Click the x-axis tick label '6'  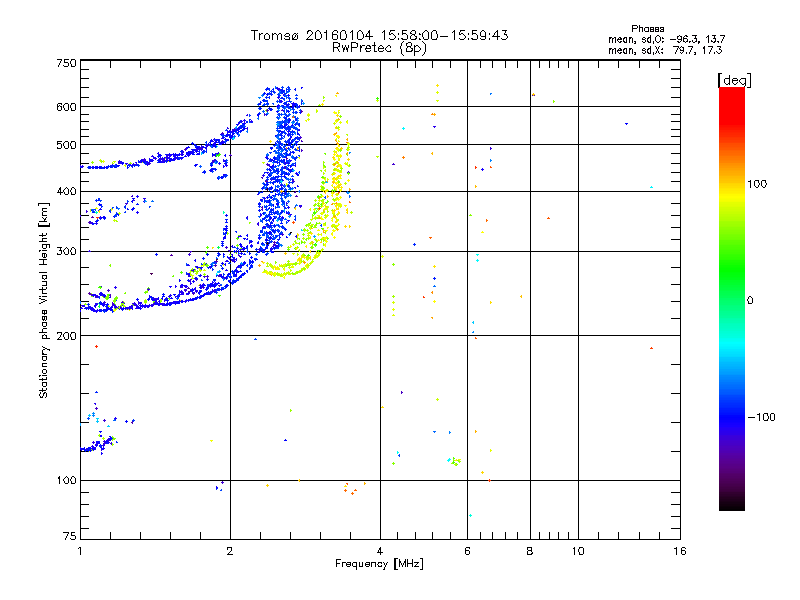467,551
